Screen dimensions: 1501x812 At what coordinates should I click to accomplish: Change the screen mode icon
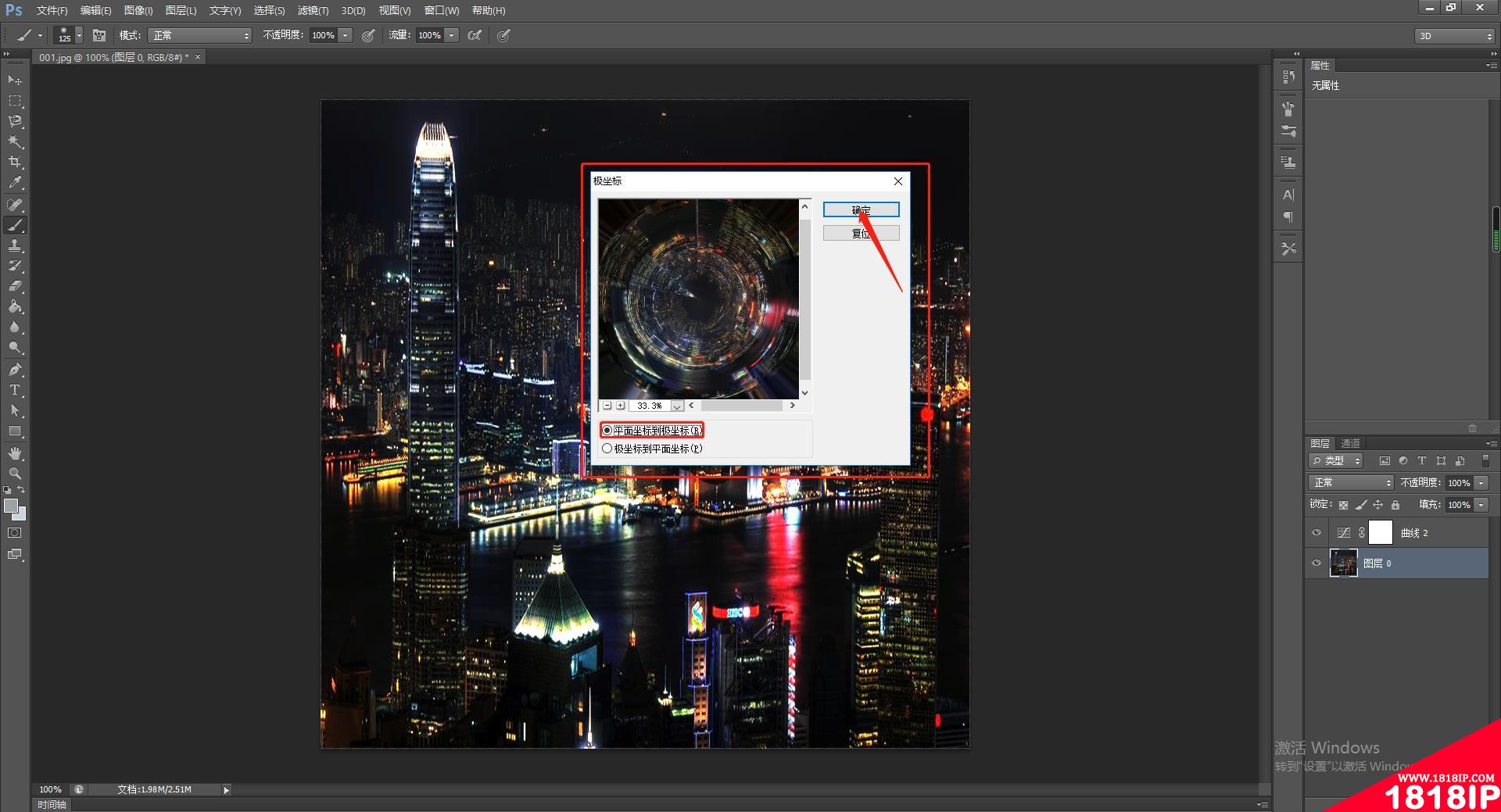(15, 554)
